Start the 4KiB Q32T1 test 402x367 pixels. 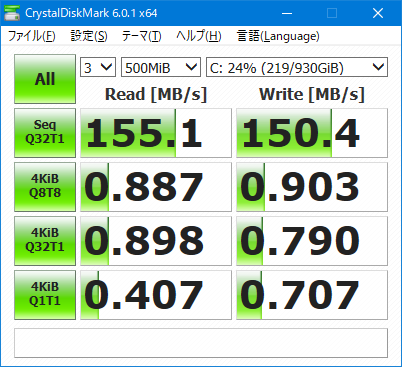45,241
